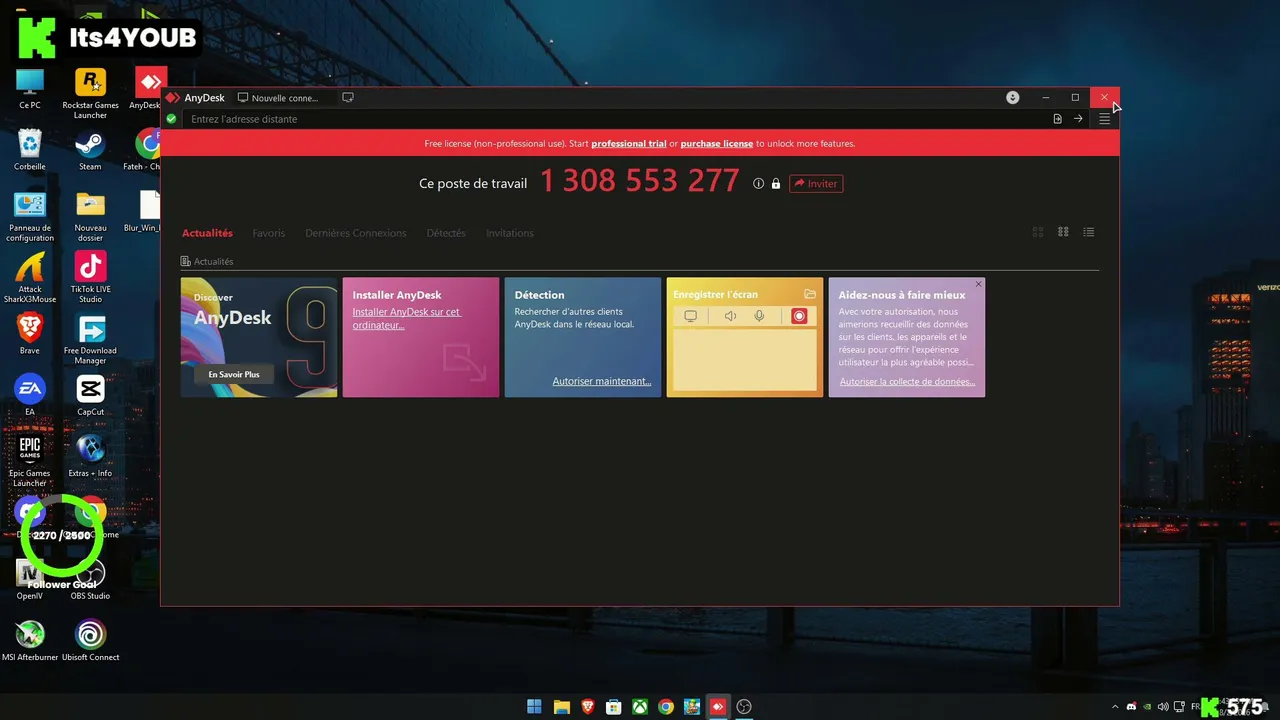Screen dimensions: 1280x720
Task: Select the Attack SharkX3Mouse desktop icon
Action: [30, 278]
